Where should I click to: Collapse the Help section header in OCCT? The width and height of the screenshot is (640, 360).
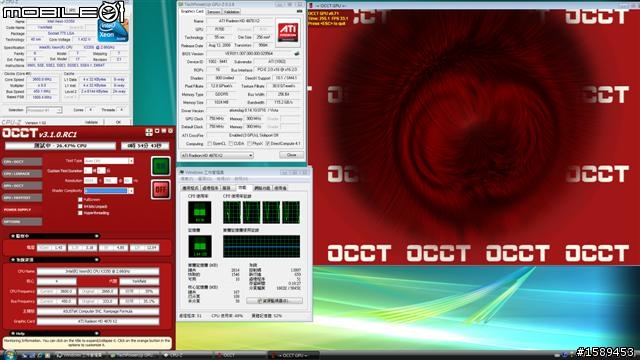(54, 333)
